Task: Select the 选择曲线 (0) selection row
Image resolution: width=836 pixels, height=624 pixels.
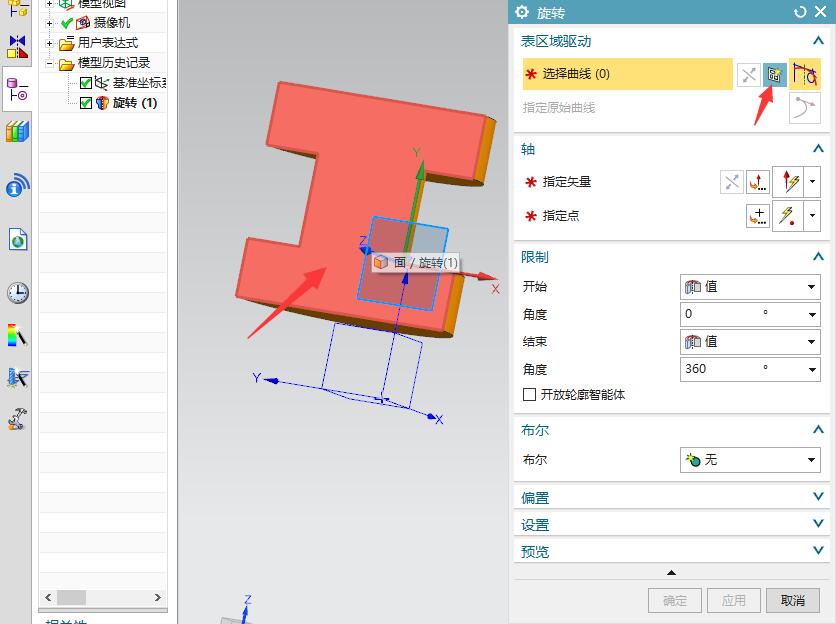Action: (x=627, y=74)
